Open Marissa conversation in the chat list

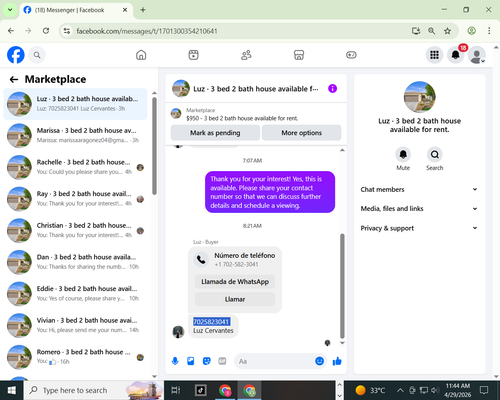click(x=75, y=135)
